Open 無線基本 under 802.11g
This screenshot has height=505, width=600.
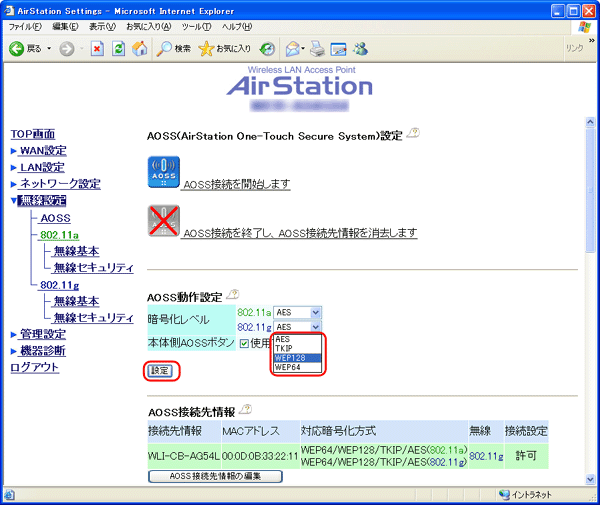[x=77, y=301]
